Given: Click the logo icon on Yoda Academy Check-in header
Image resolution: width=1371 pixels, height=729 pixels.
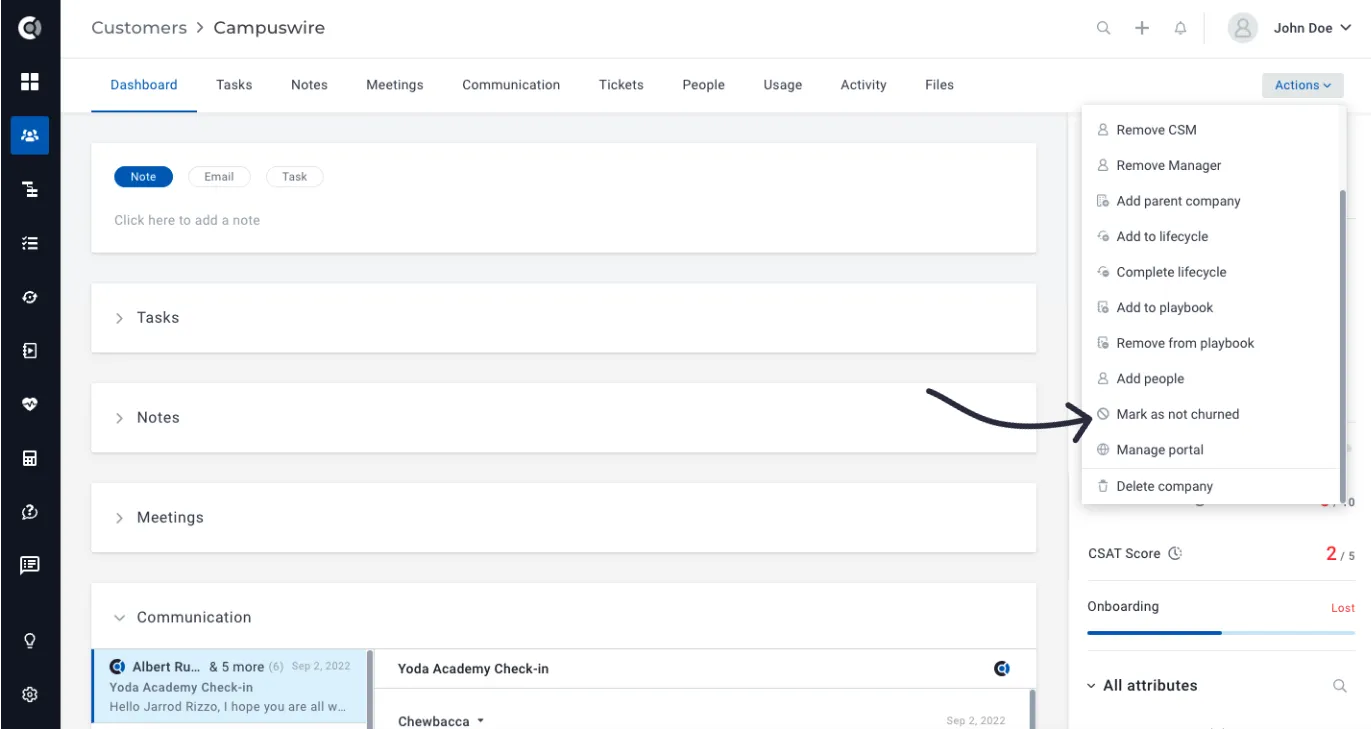Looking at the screenshot, I should [1002, 668].
